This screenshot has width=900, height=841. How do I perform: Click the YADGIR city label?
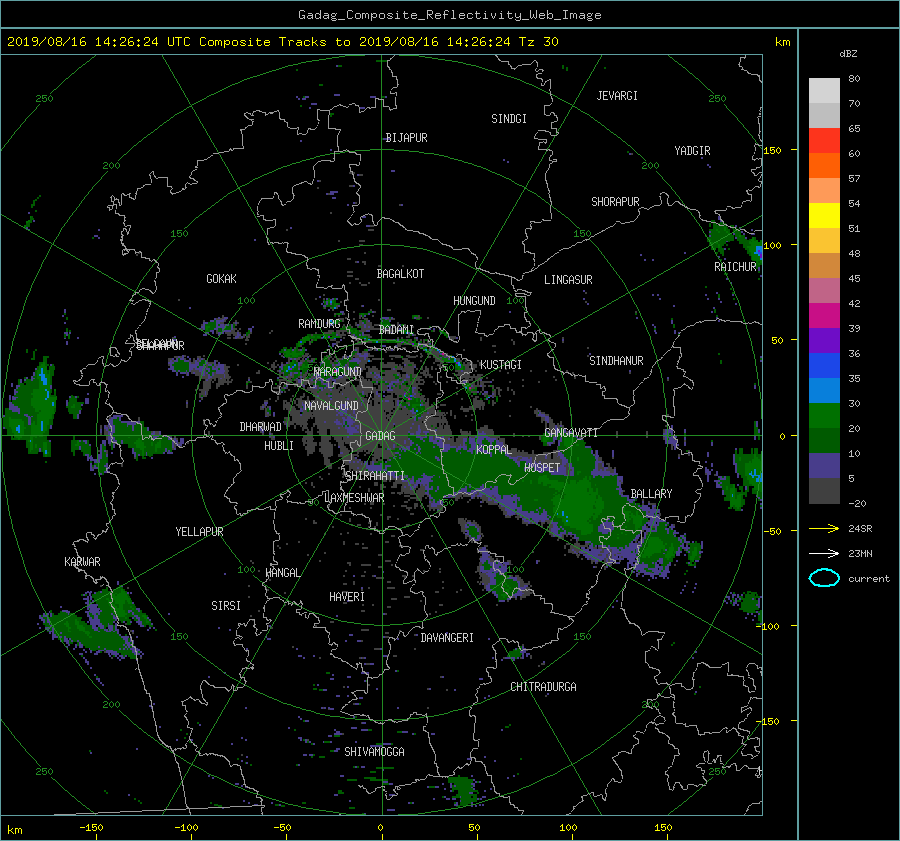click(x=692, y=151)
